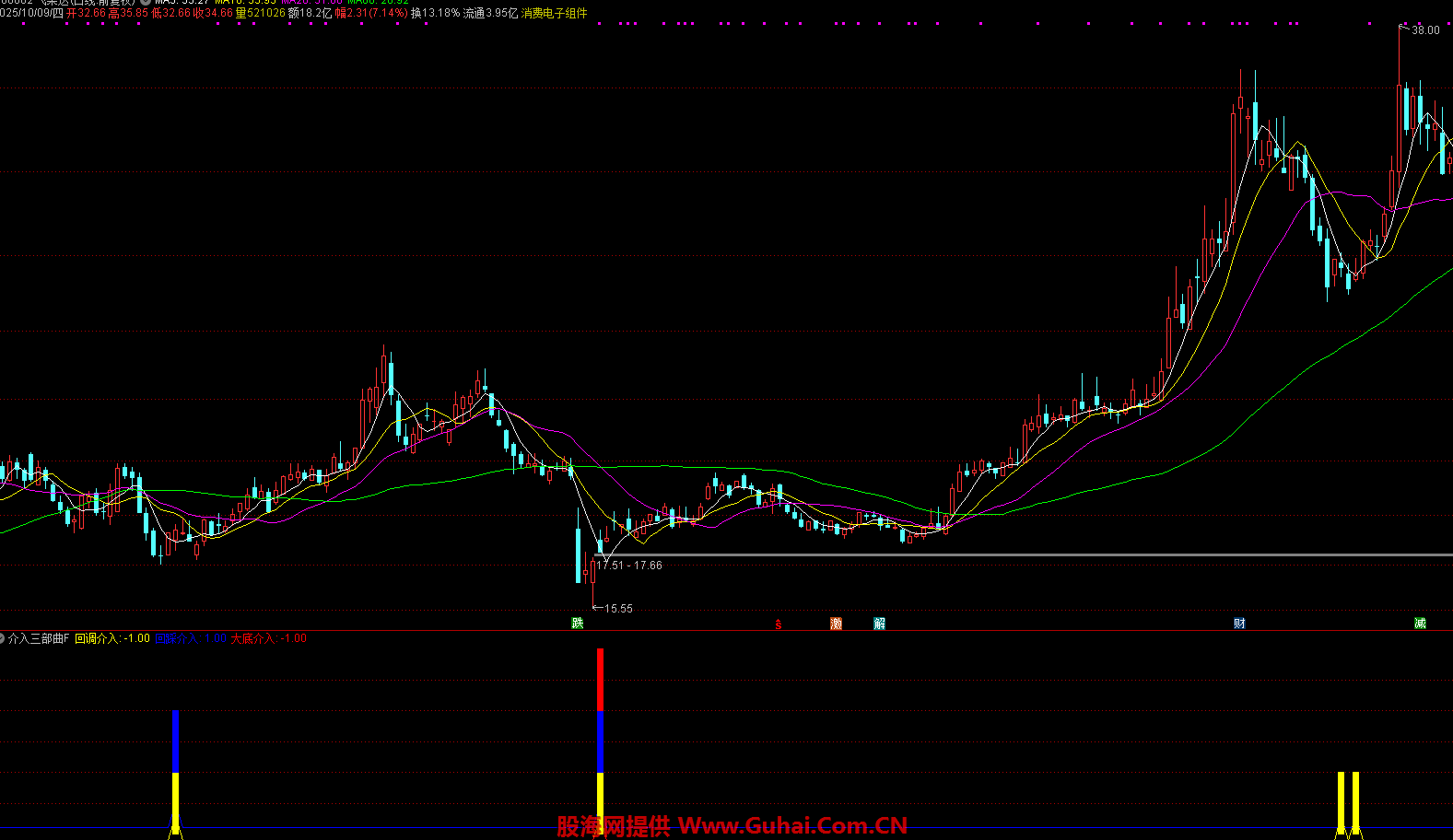Click the red-blue-yellow tricolor signal bar

pyautogui.click(x=601, y=737)
